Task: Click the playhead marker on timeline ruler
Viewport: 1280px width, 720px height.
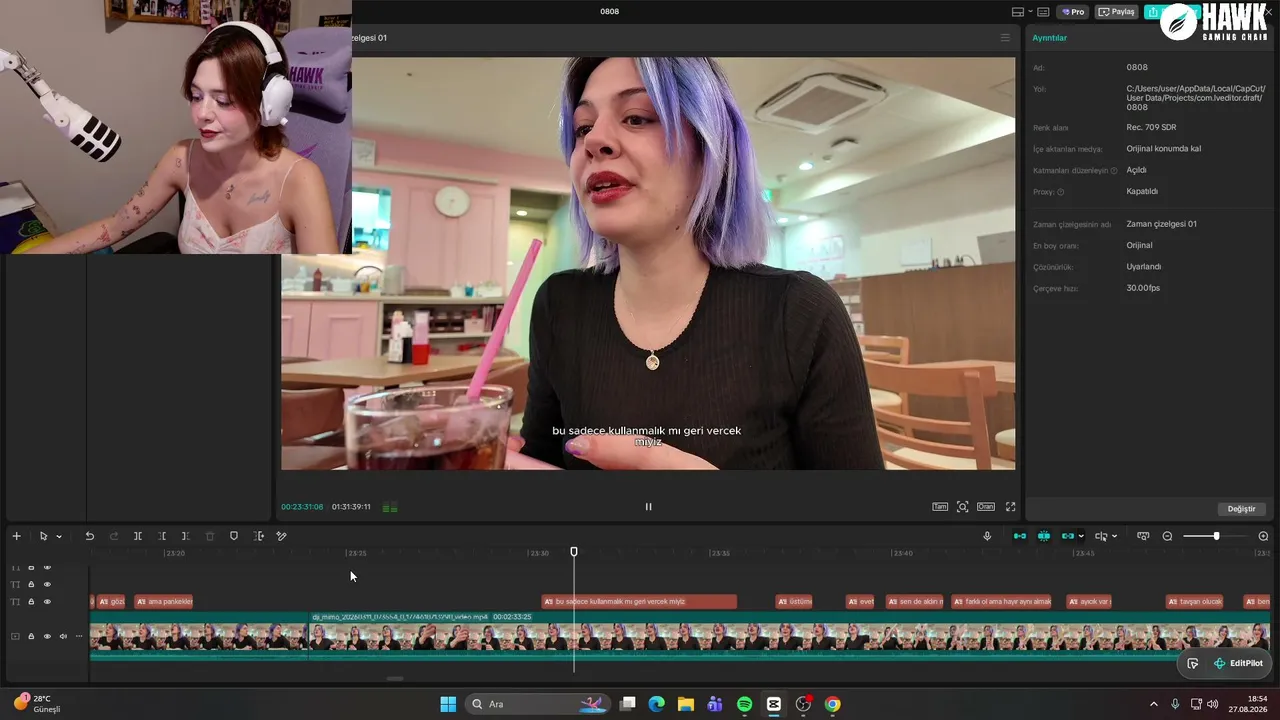Action: click(574, 552)
